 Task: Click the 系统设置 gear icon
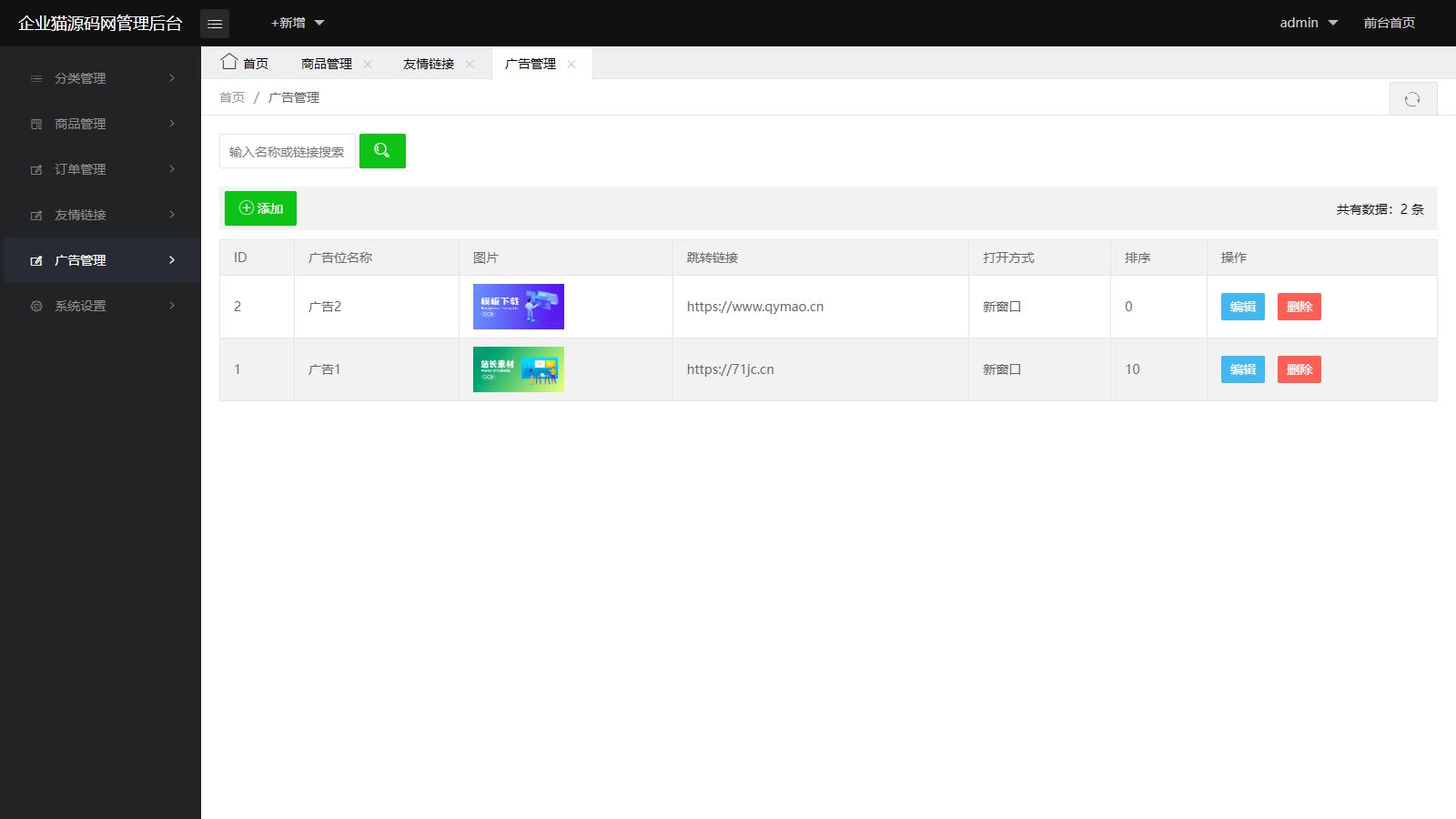[x=35, y=306]
